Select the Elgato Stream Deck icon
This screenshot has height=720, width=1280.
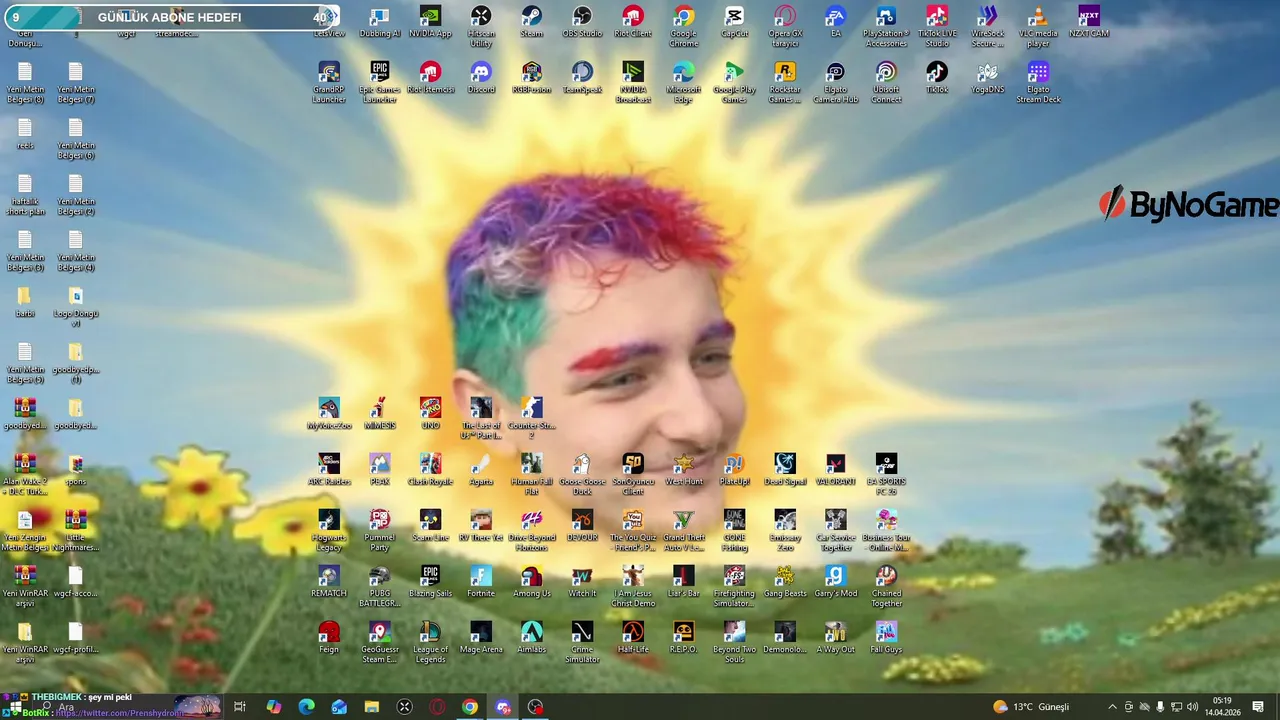click(1038, 83)
